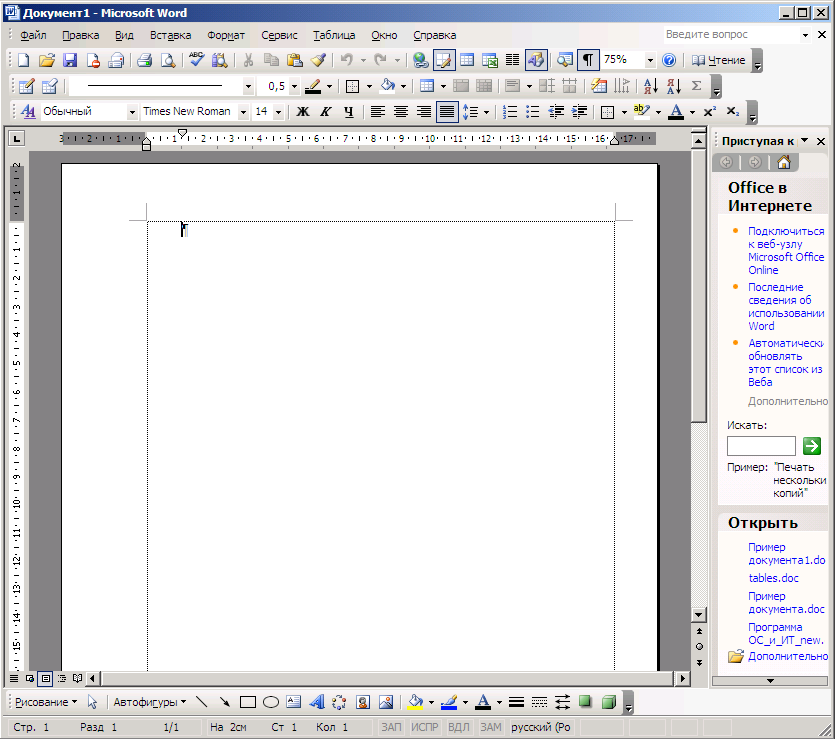Image resolution: width=835 pixels, height=739 pixels.
Task: Toggle italic formatting К
Action: (x=326, y=112)
